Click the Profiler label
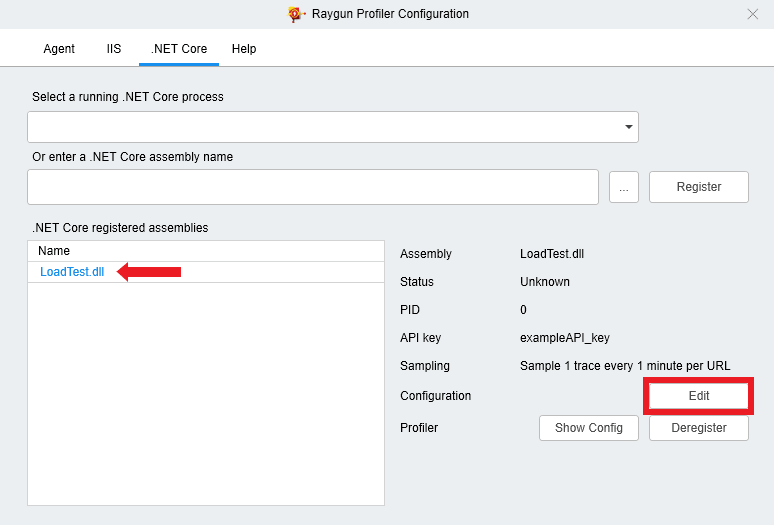The height and width of the screenshot is (525, 774). coord(419,428)
